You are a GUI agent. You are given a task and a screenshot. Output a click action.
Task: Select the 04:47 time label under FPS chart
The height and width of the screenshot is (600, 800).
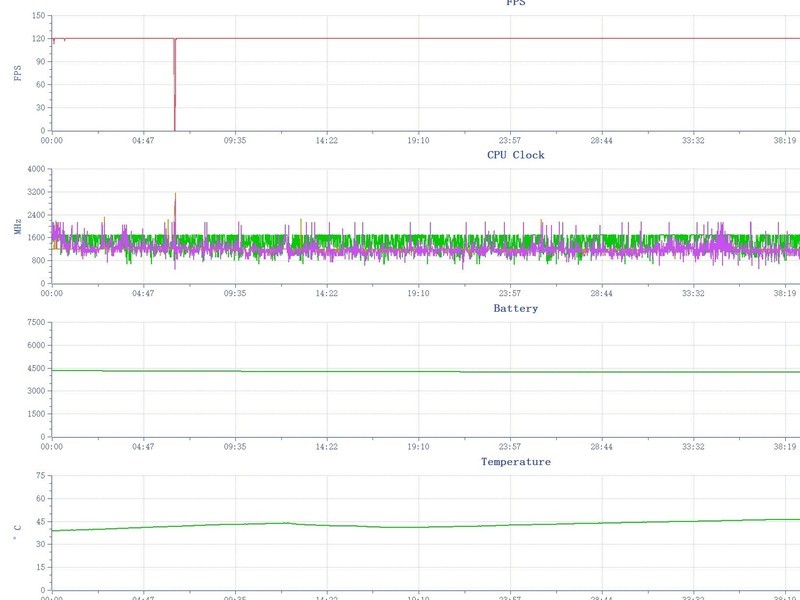coord(143,140)
